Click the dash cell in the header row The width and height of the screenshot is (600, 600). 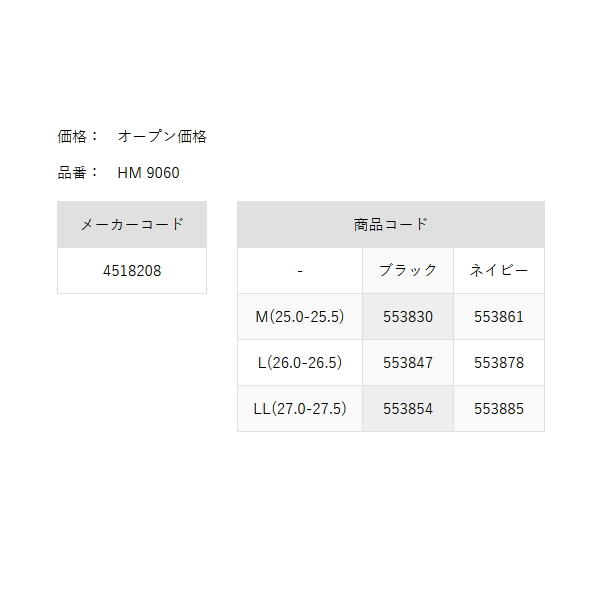(x=300, y=270)
